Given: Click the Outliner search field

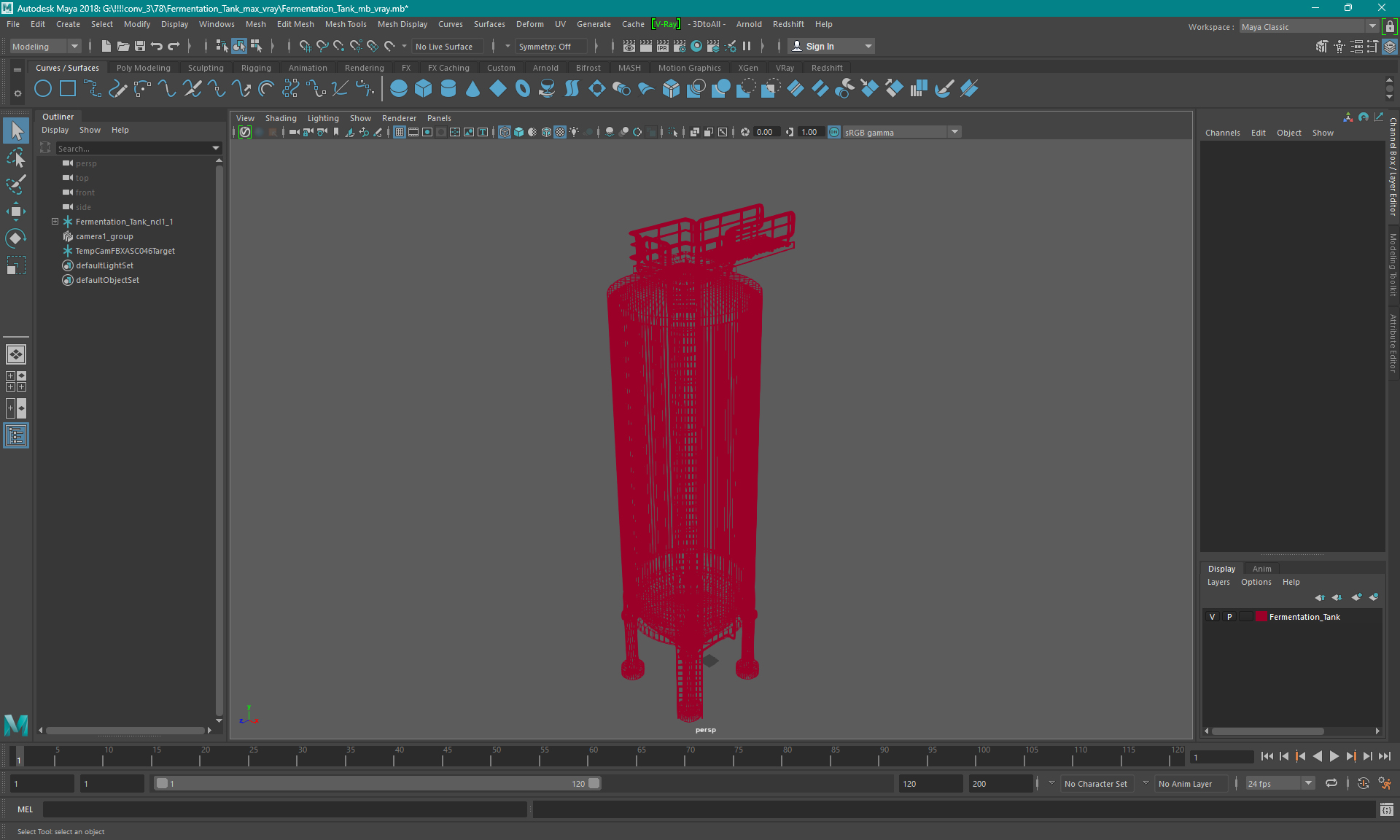Looking at the screenshot, I should click(131, 148).
